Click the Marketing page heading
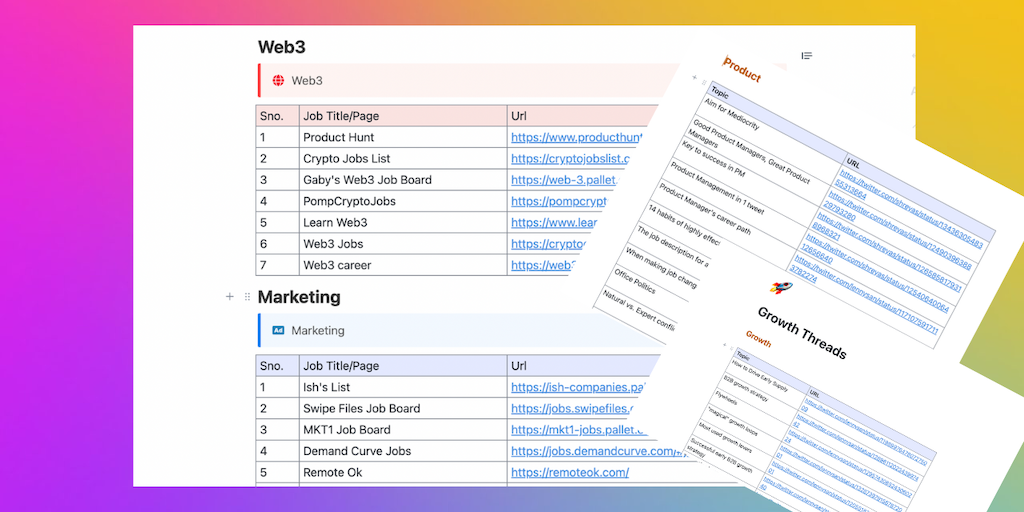Viewport: 1024px width, 512px height. tap(299, 297)
